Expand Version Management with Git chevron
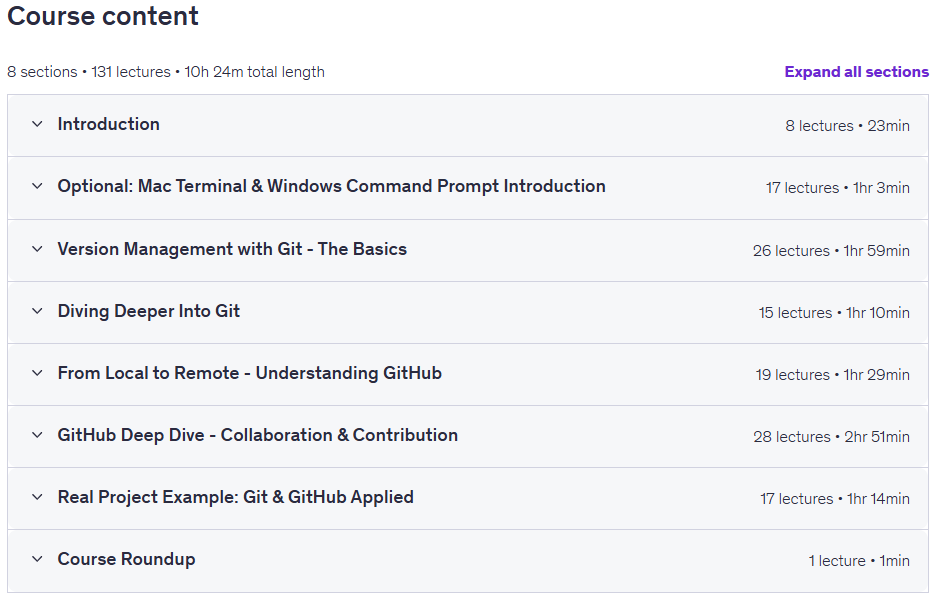Viewport: 932px width, 596px height. pos(37,249)
